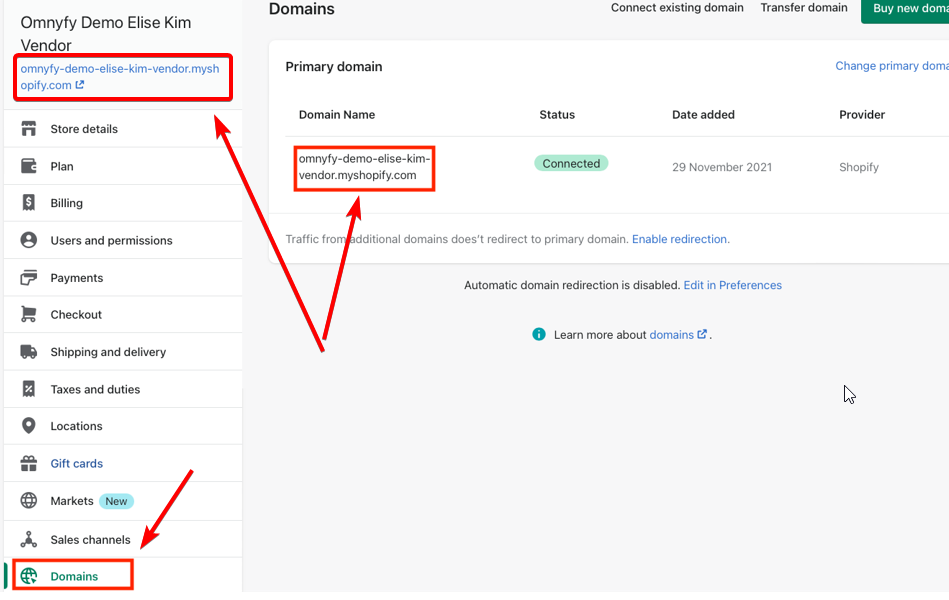Go to Taxes and duties
Image resolution: width=949 pixels, height=600 pixels.
(x=123, y=389)
